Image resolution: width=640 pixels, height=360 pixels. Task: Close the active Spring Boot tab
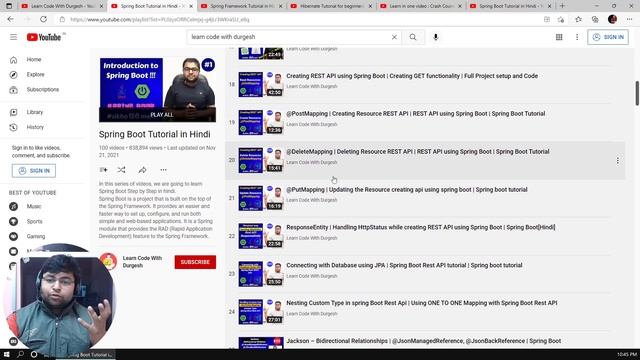coord(191,6)
